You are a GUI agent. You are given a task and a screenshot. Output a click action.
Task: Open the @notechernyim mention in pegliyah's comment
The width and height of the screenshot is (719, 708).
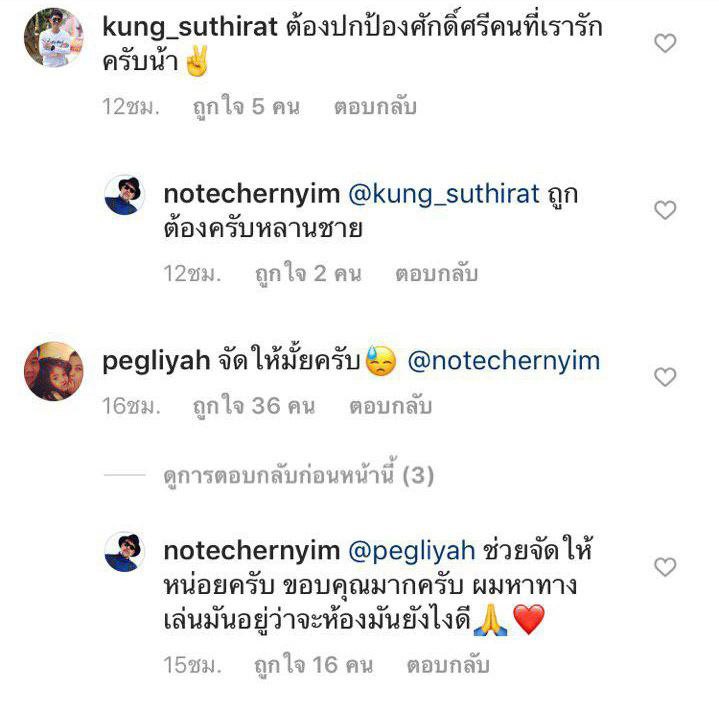coord(503,361)
